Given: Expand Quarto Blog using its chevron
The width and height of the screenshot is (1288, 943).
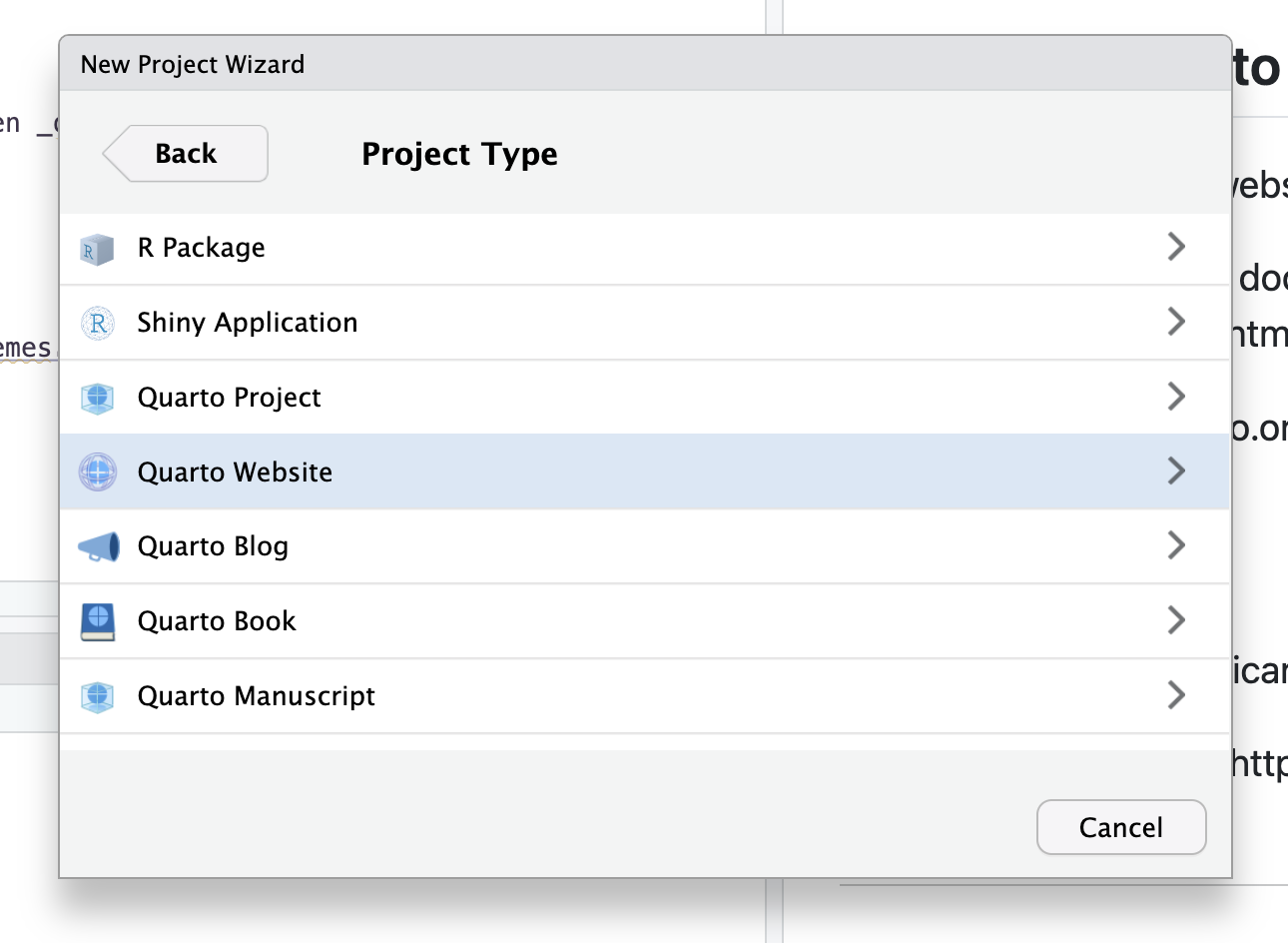Looking at the screenshot, I should pyautogui.click(x=1176, y=545).
